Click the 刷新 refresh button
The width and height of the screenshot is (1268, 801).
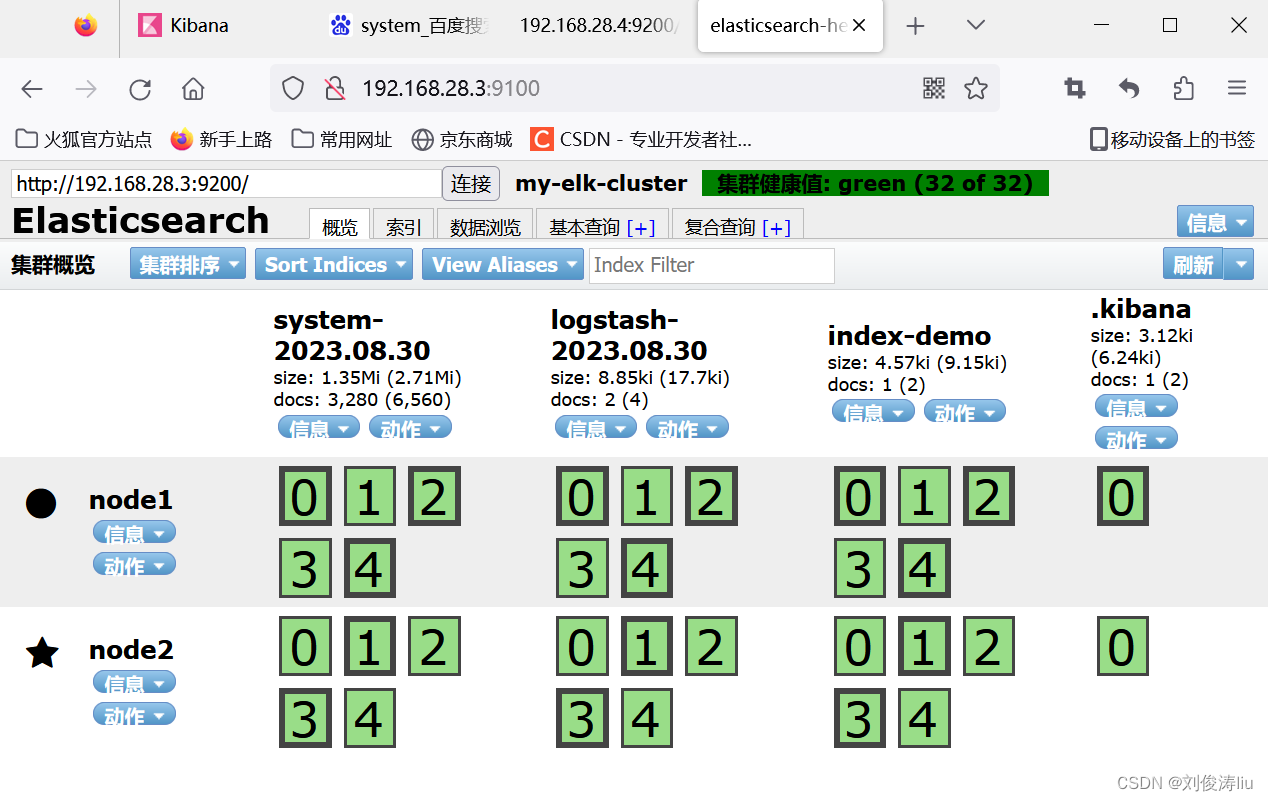coord(1193,264)
